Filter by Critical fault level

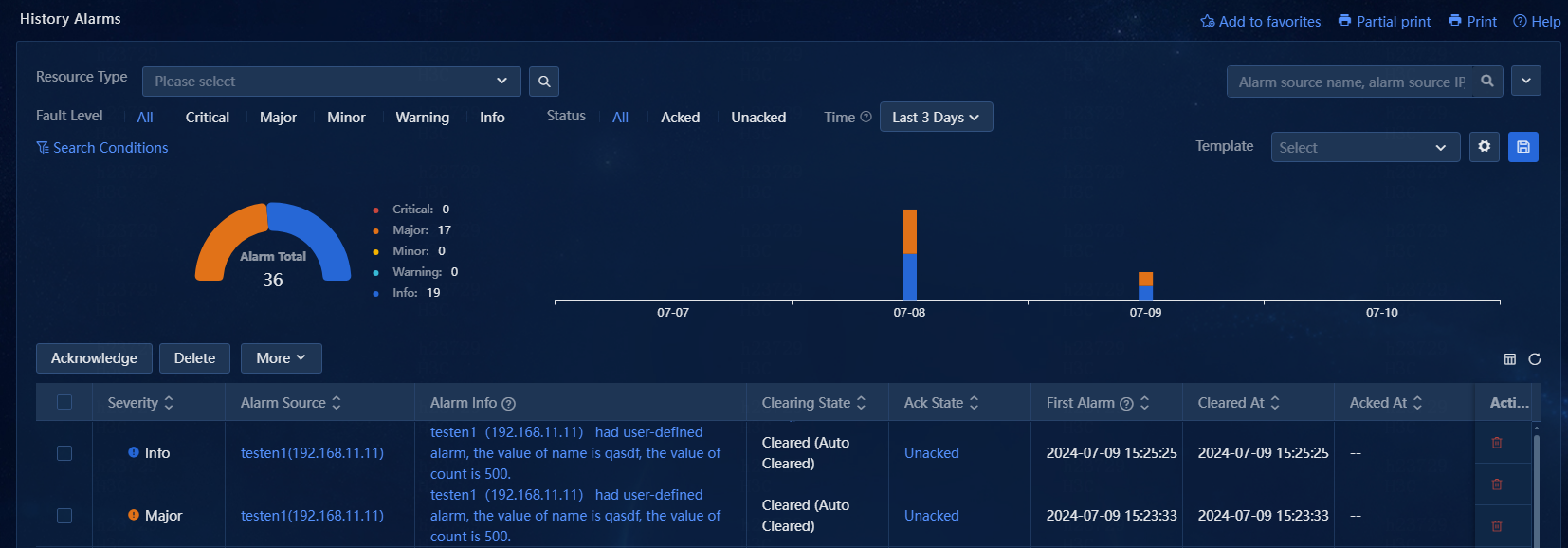point(208,118)
